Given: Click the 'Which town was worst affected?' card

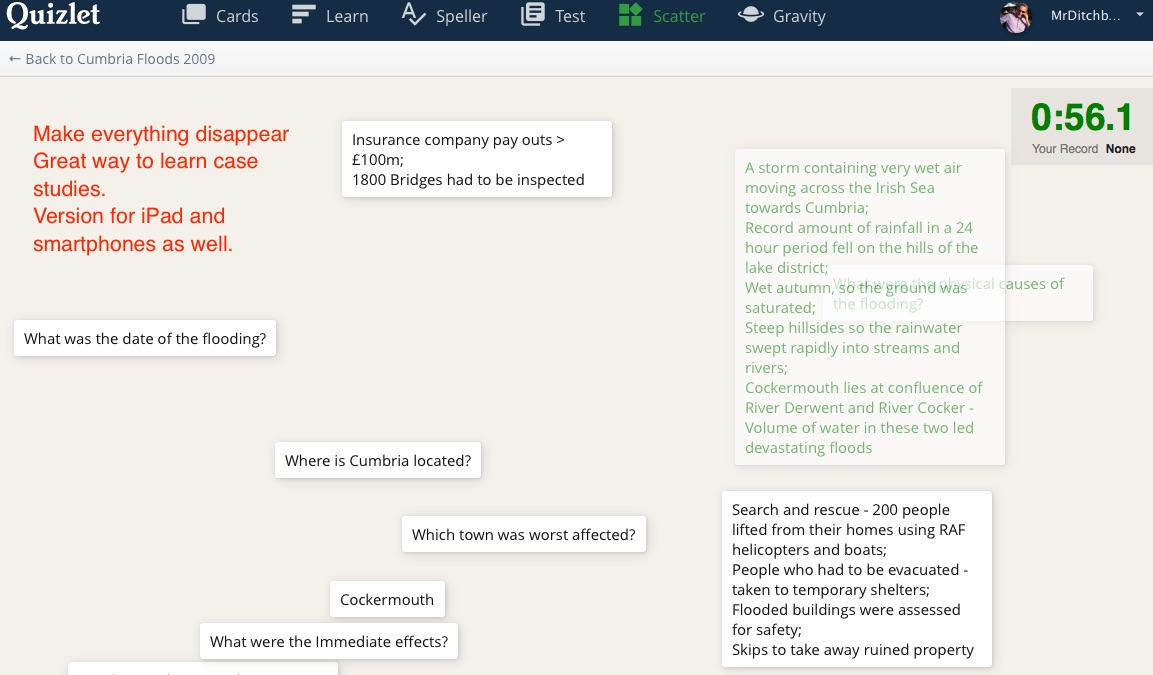Looking at the screenshot, I should 523,534.
